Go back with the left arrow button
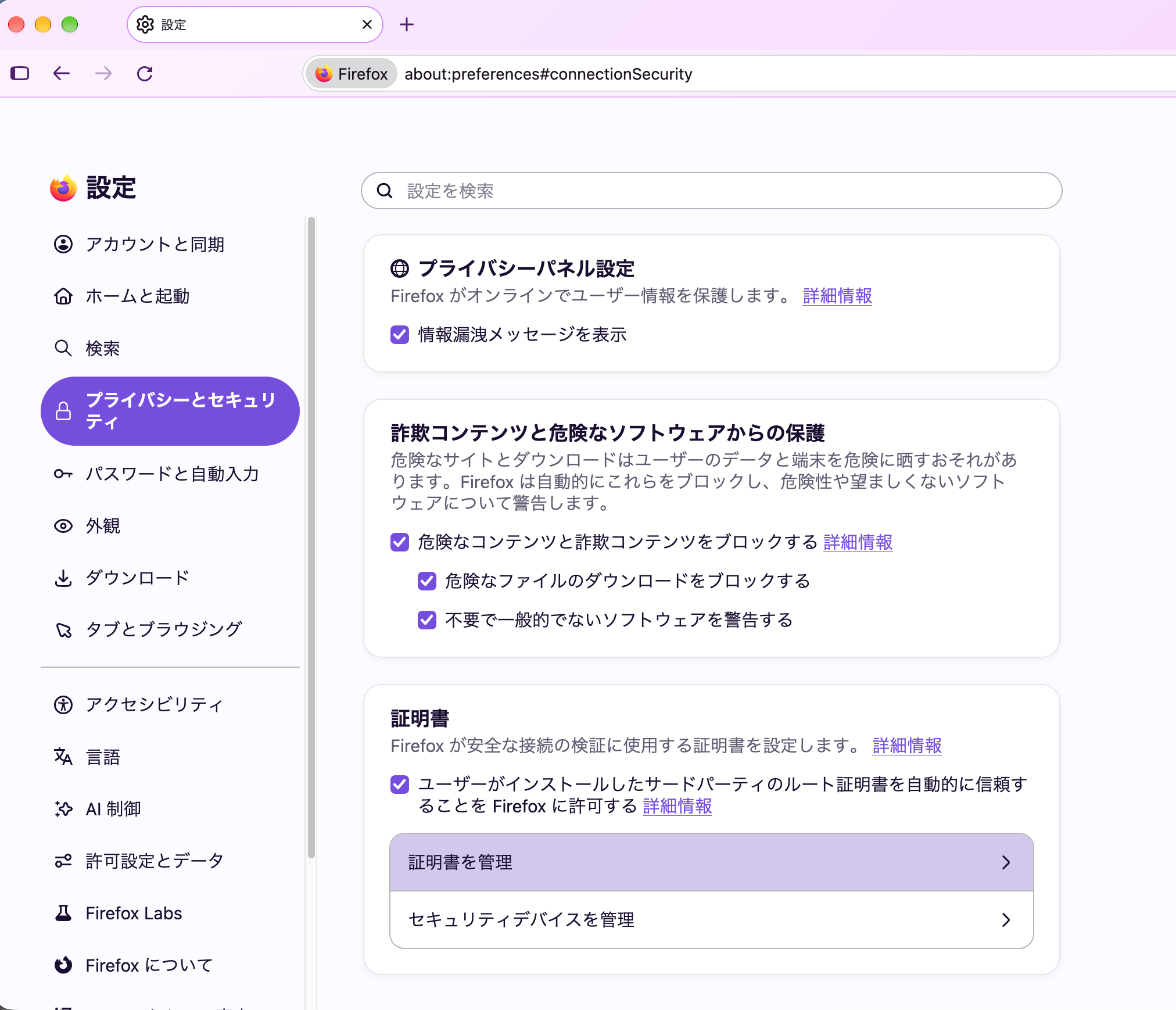The image size is (1176, 1010). point(62,73)
